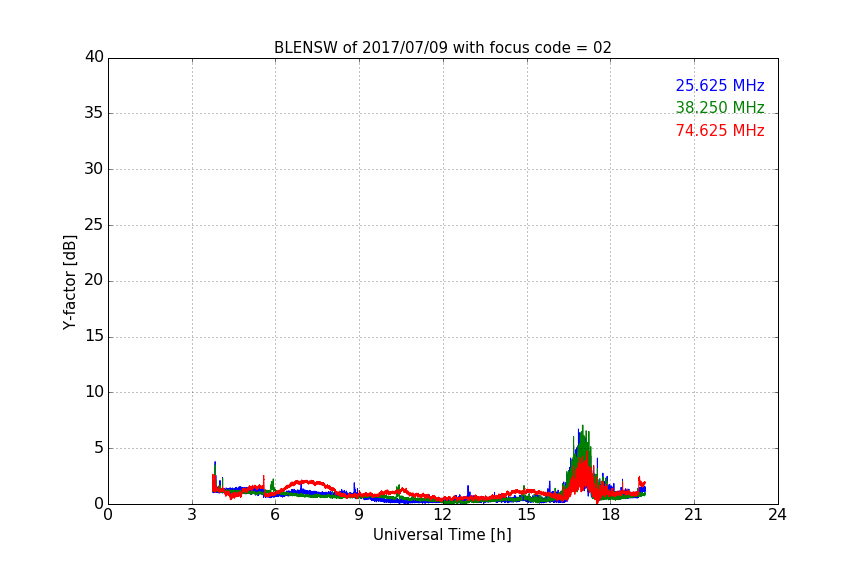Click the x-axis tick label 24
Viewport: 864px width, 576px height.
point(777,515)
